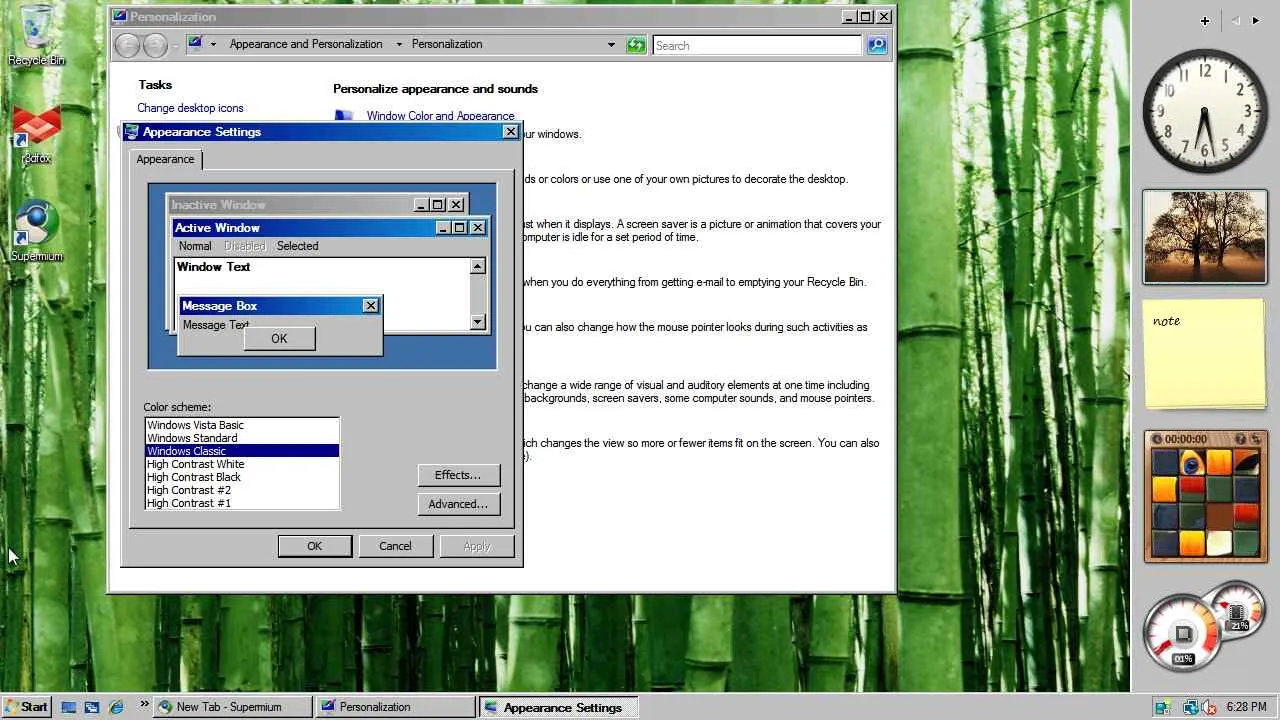This screenshot has width=1280, height=720.
Task: Expand the address bar history dropdown
Action: (611, 45)
